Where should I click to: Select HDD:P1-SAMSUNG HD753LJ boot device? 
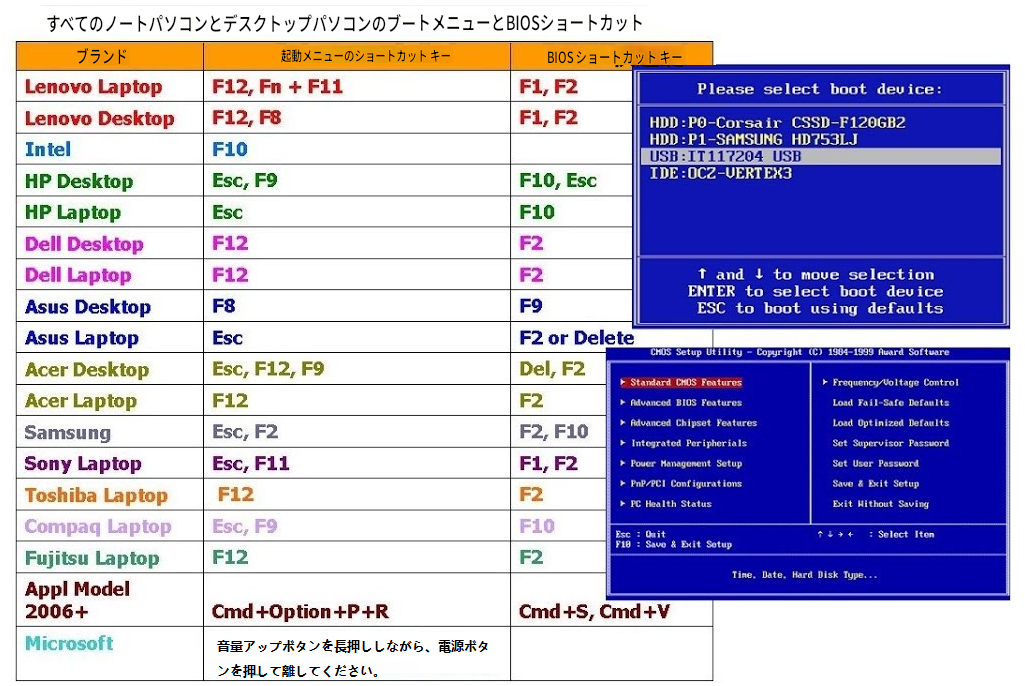click(753, 139)
